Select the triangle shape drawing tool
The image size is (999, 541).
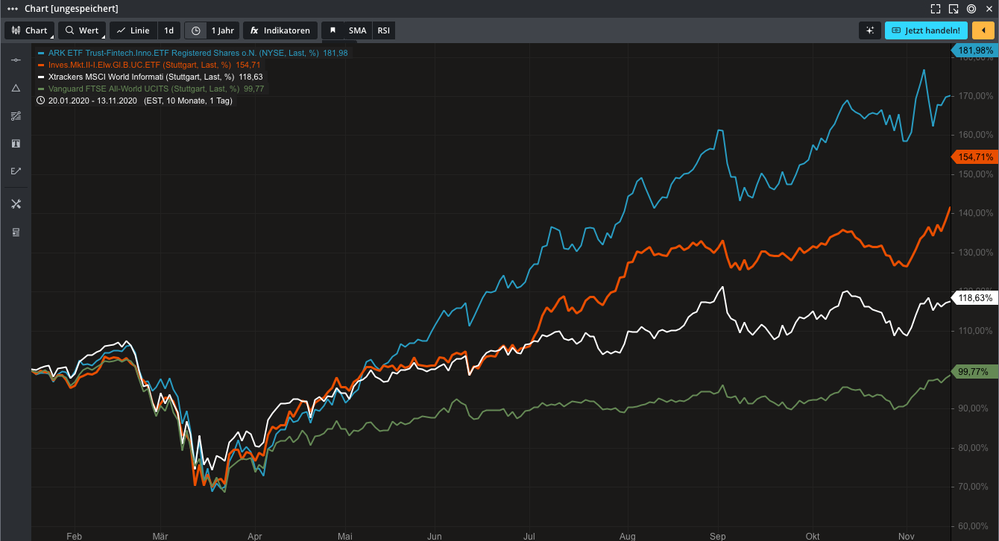[x=15, y=88]
